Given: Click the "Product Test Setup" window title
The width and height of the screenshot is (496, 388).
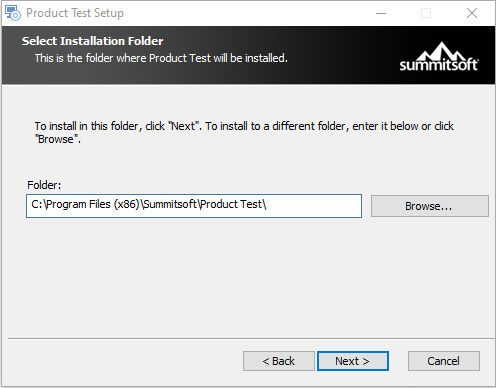Looking at the screenshot, I should point(75,13).
